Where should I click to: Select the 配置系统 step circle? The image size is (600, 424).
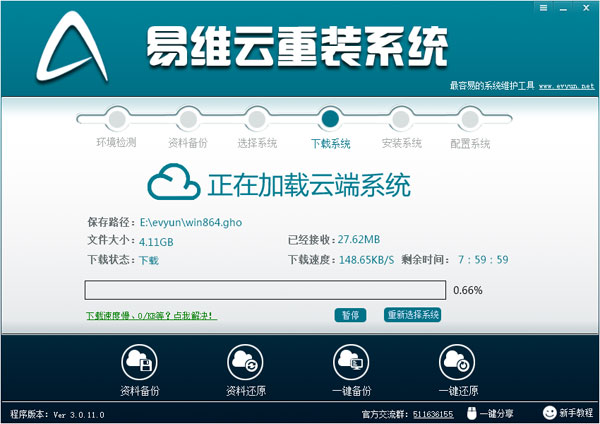click(470, 119)
